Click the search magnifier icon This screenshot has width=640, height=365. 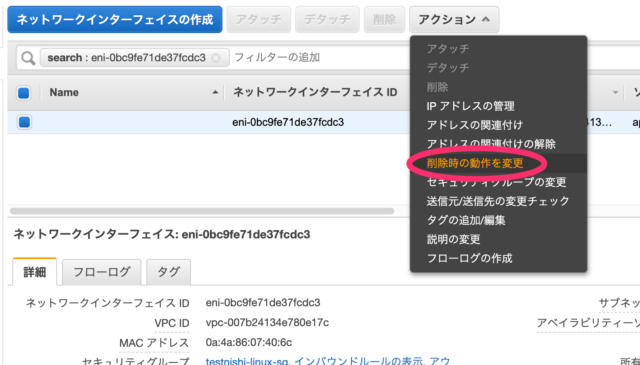coord(28,58)
